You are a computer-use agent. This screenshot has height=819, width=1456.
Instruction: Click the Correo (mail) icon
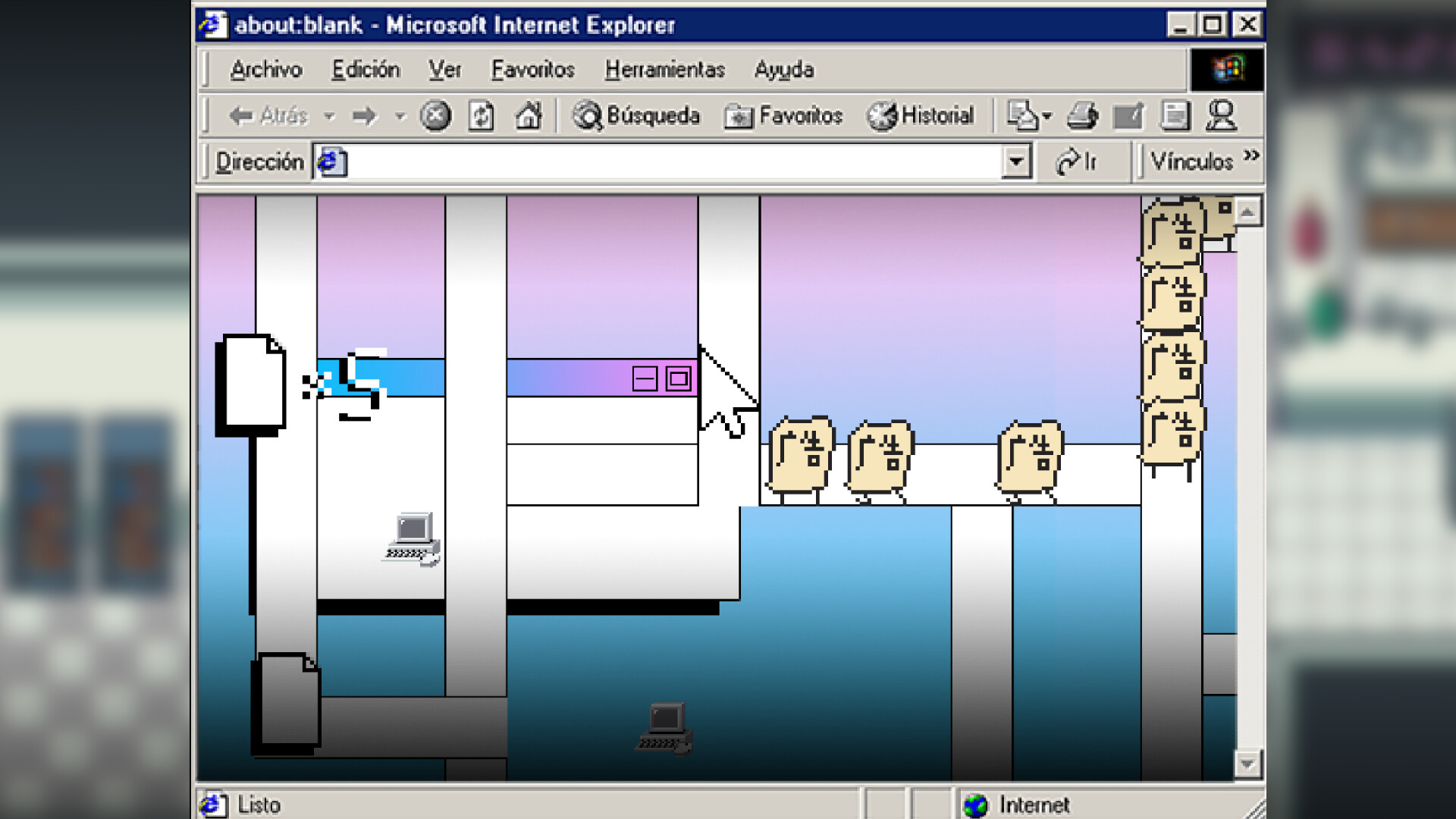(1023, 115)
